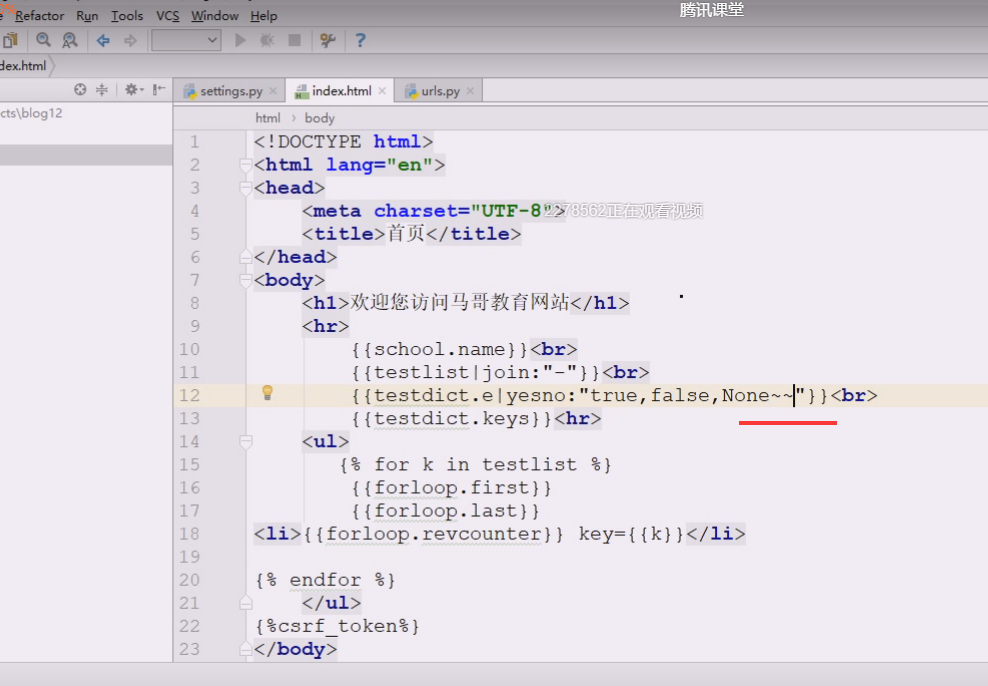Click the intention lightbulb on line 12
988x686 pixels.
click(267, 393)
